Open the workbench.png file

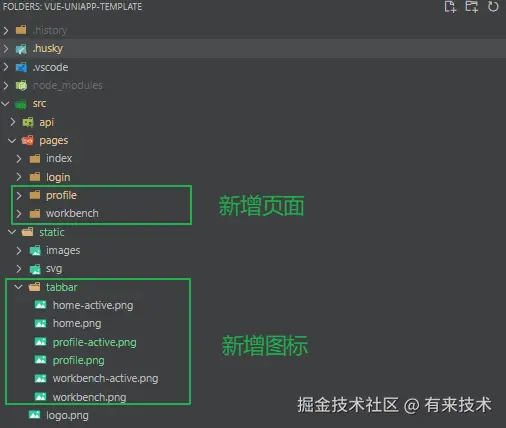coord(90,397)
